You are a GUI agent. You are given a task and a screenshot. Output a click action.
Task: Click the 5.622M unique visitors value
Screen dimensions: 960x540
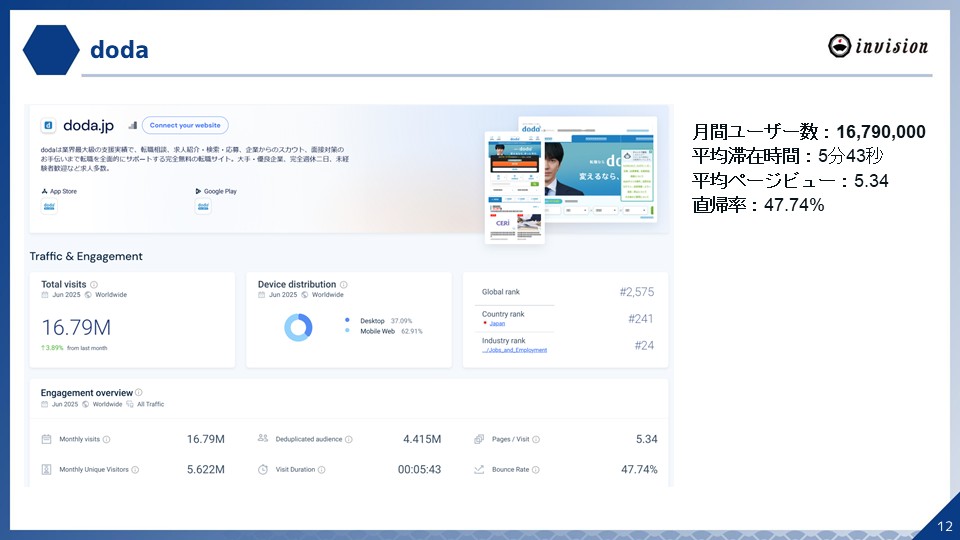coord(206,470)
